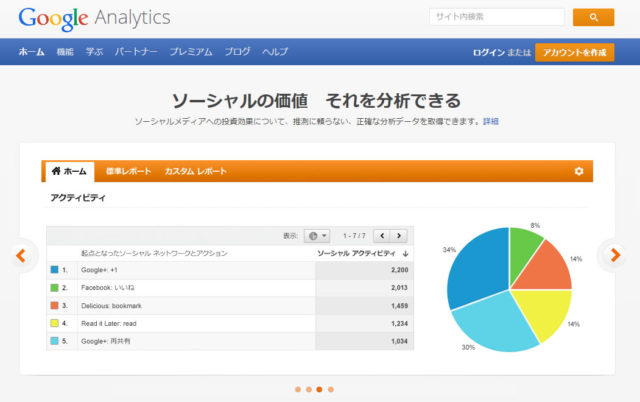
Task: Open ブログ in the navigation bar
Action: [x=238, y=52]
